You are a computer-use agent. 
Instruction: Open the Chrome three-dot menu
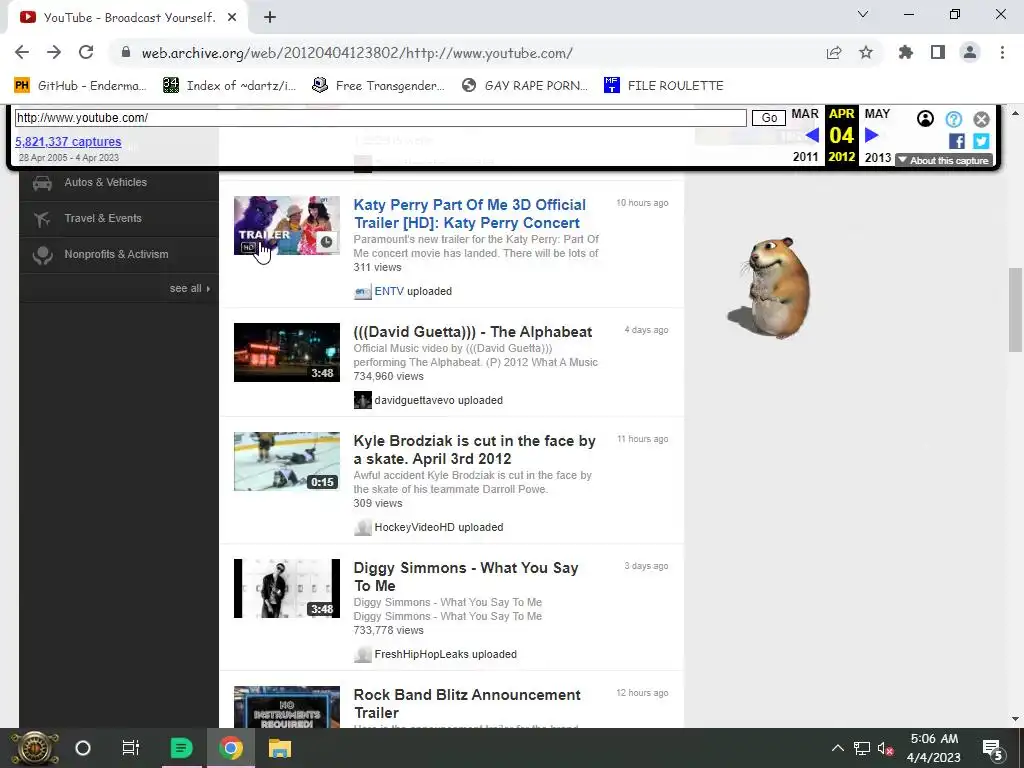(1002, 53)
